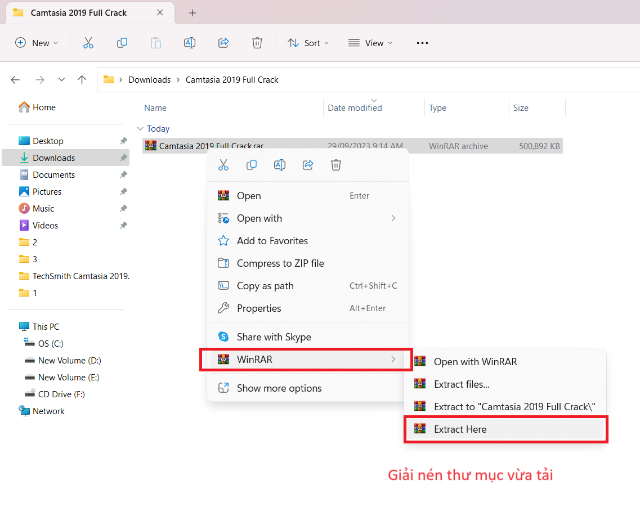Open CD Drive (F:)
The width and height of the screenshot is (640, 516).
pyautogui.click(x=55, y=394)
